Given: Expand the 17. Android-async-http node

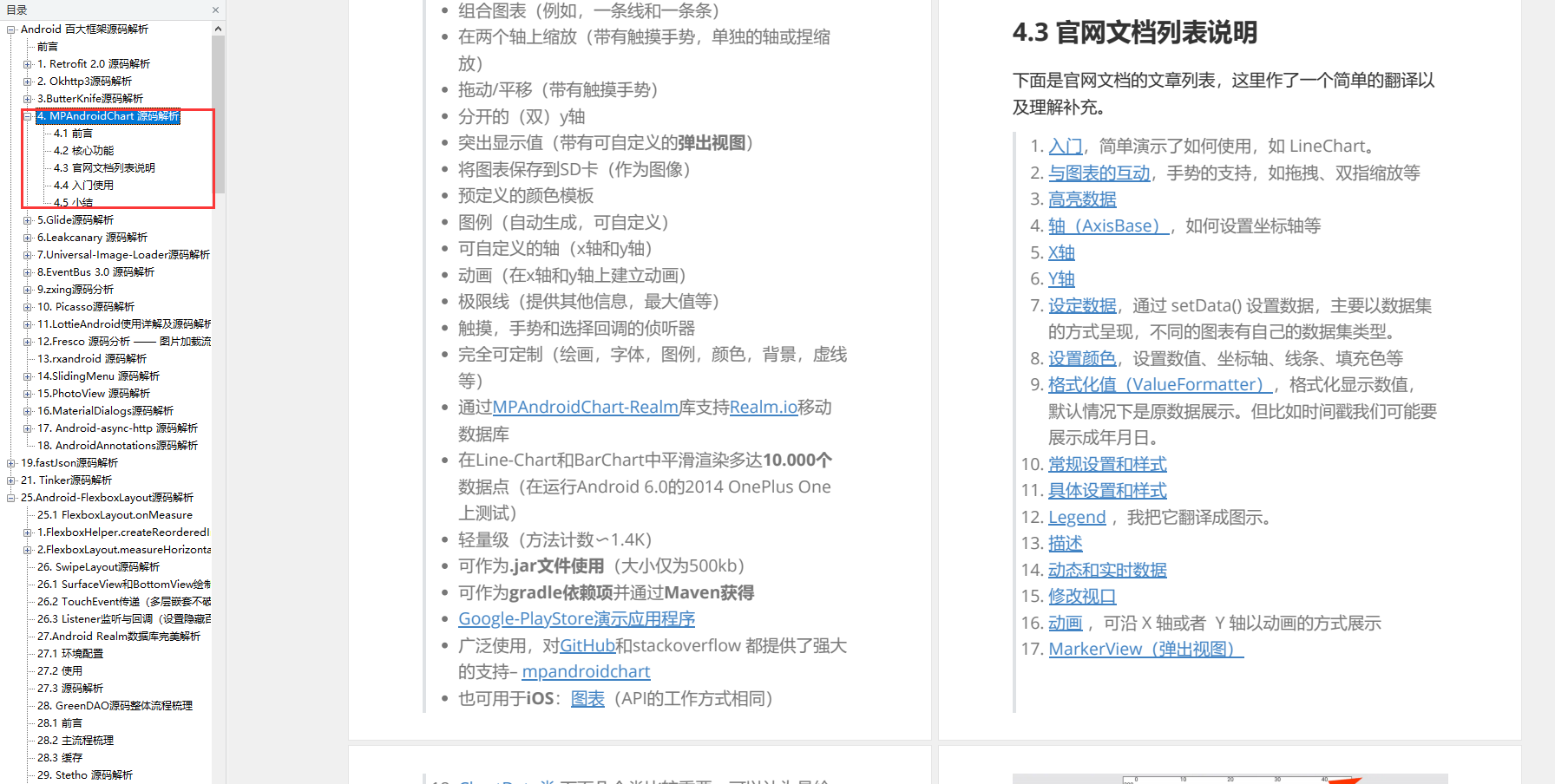Looking at the screenshot, I should tap(28, 428).
